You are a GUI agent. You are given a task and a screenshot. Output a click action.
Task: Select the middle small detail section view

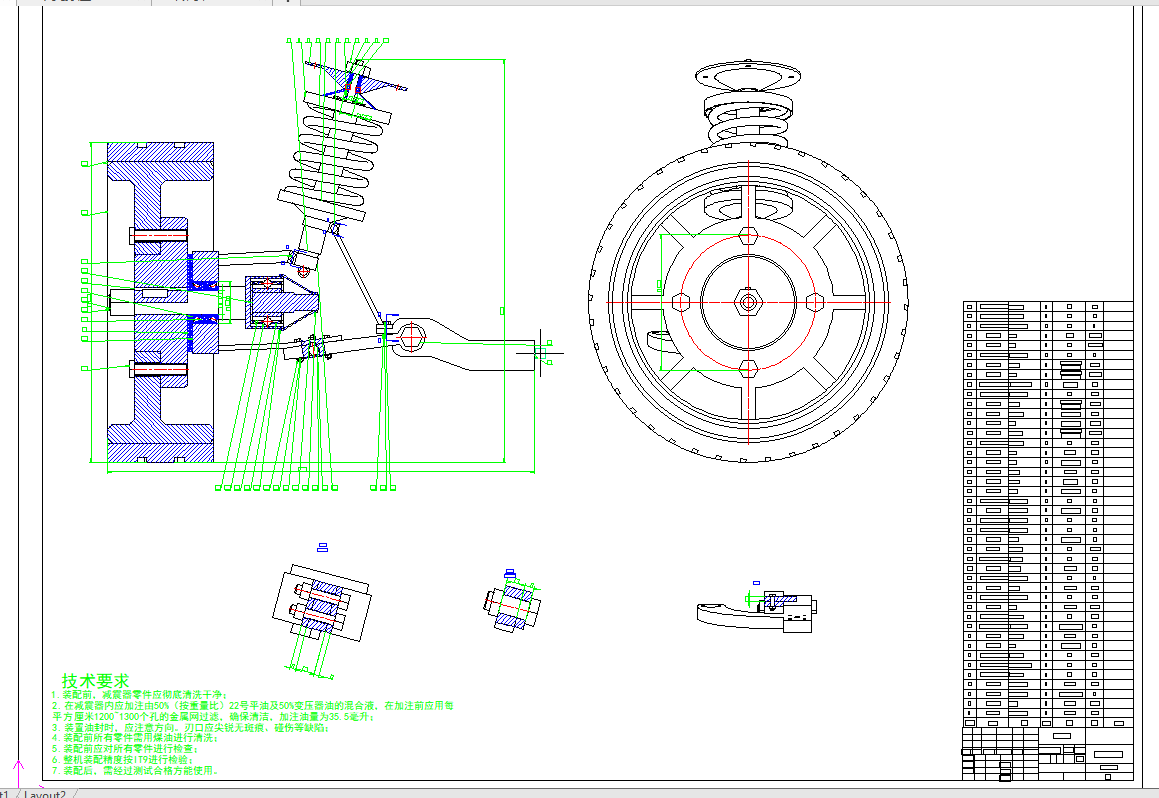(513, 606)
